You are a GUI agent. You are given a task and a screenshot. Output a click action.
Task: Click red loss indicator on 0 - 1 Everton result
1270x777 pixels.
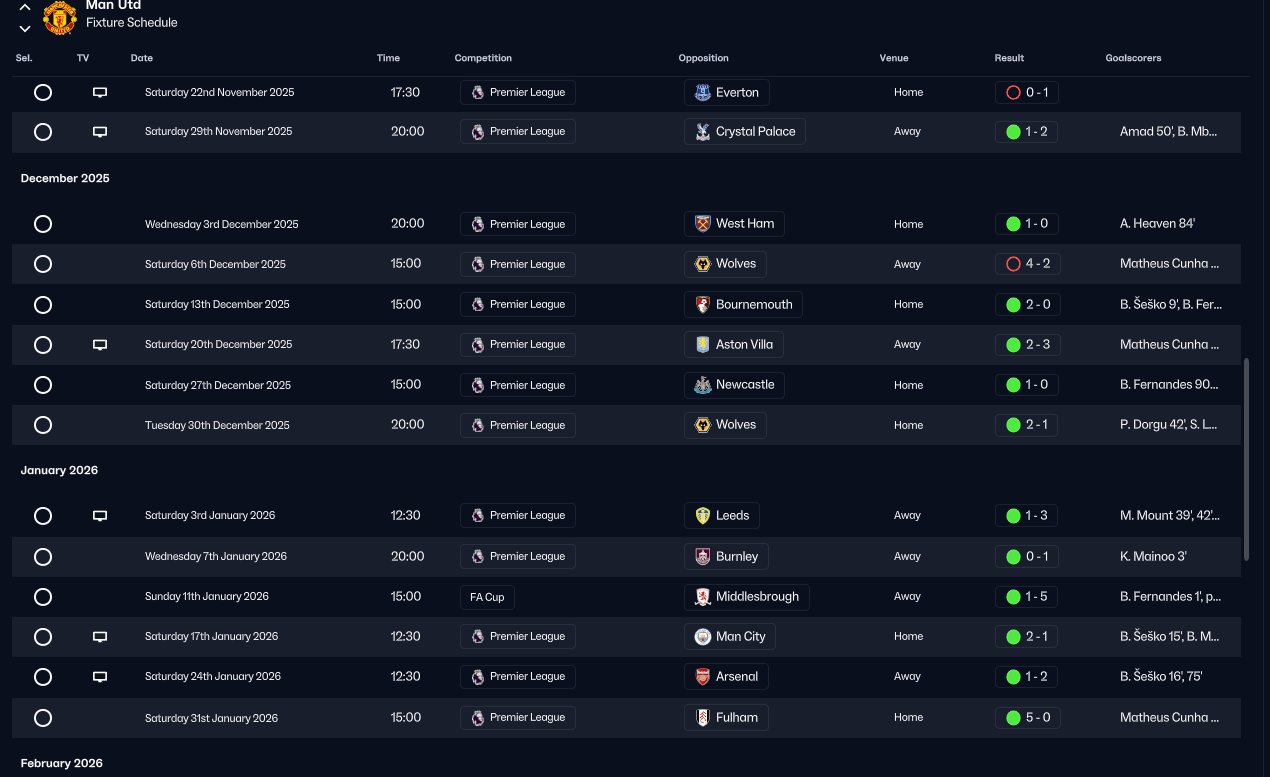[x=1013, y=93]
